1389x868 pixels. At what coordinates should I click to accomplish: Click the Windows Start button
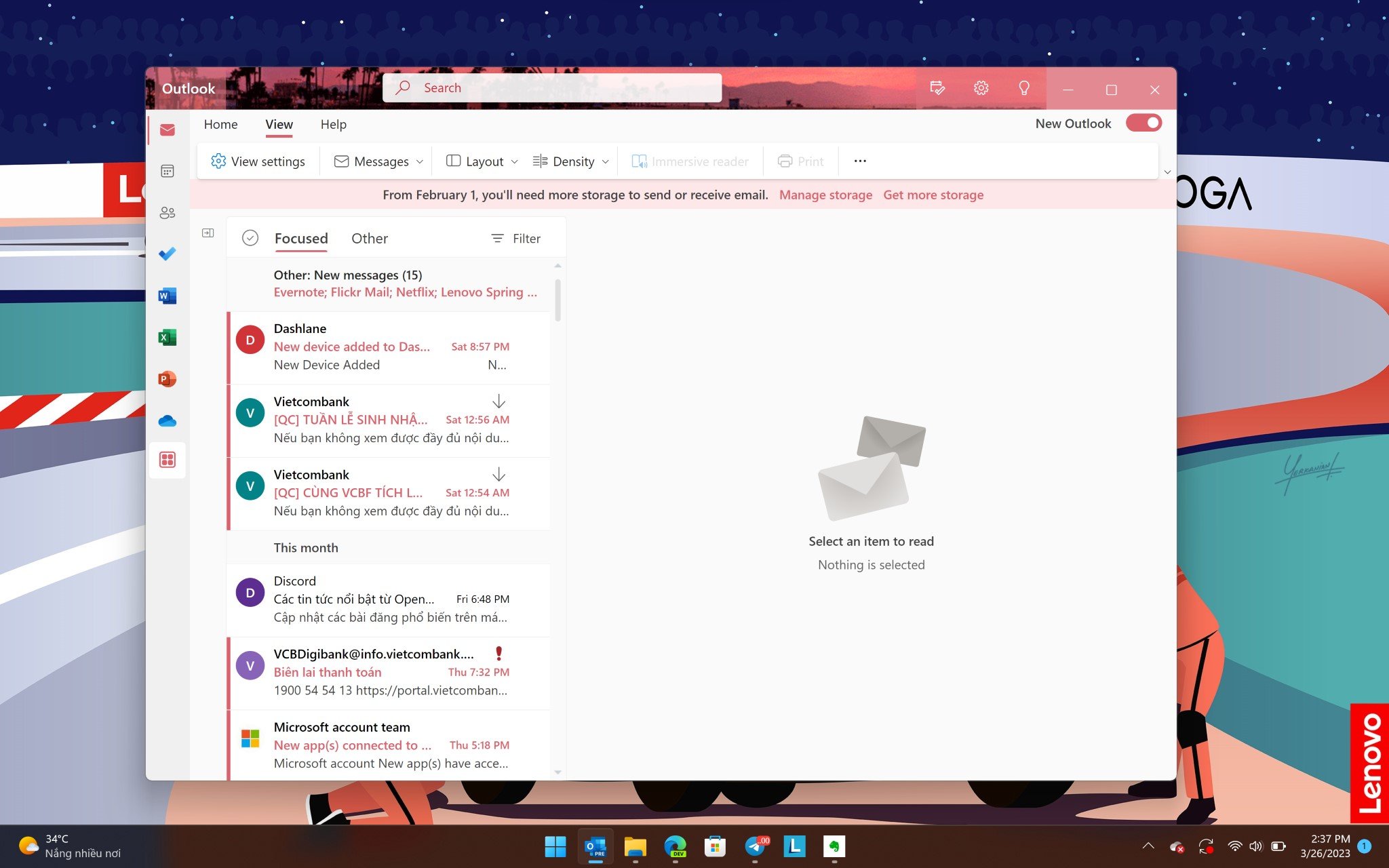(x=555, y=846)
